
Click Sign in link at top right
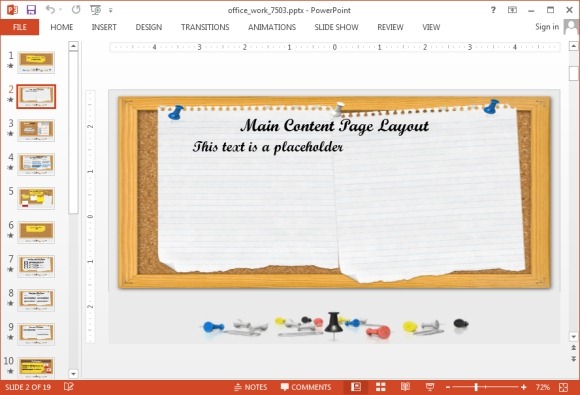[547, 27]
